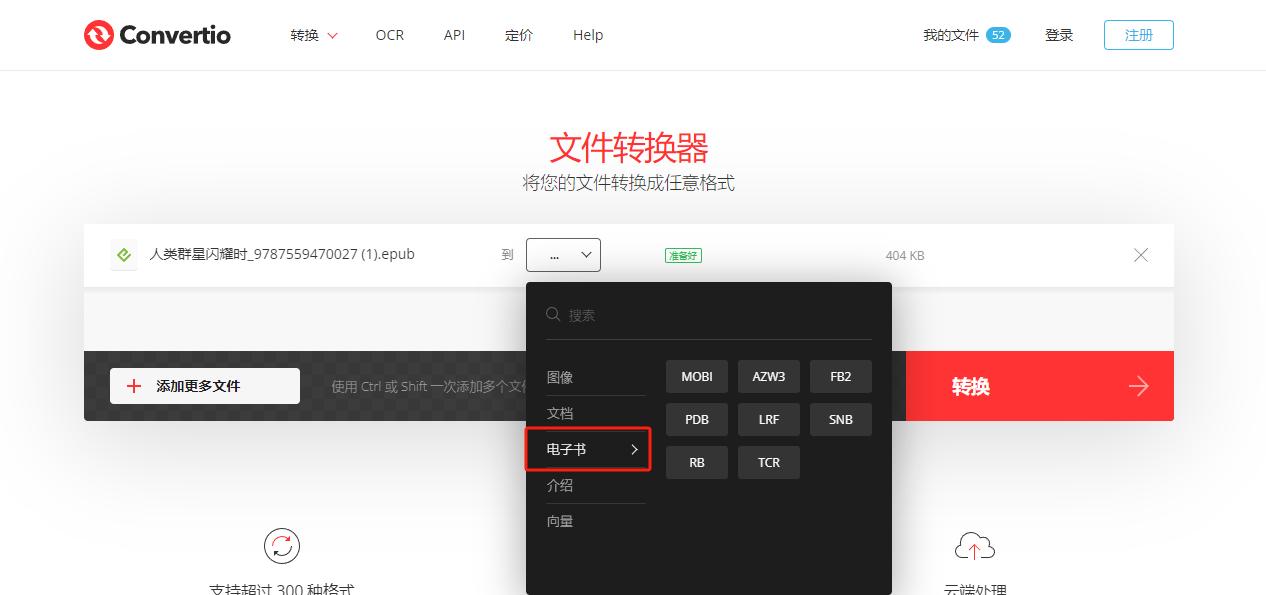This screenshot has height=595, width=1266.
Task: Click the magnifier icon in format search
Action: click(553, 314)
